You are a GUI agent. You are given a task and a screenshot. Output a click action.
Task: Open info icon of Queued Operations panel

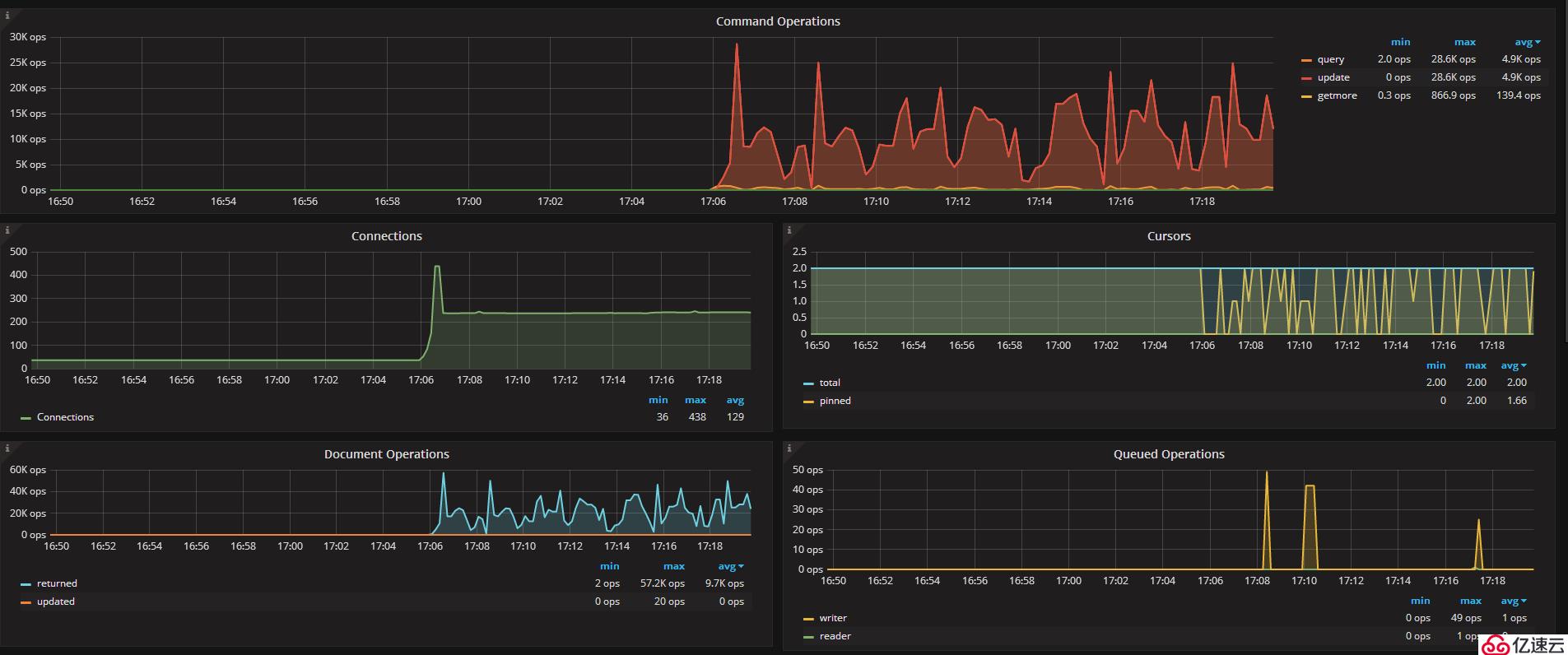pyautogui.click(x=789, y=448)
